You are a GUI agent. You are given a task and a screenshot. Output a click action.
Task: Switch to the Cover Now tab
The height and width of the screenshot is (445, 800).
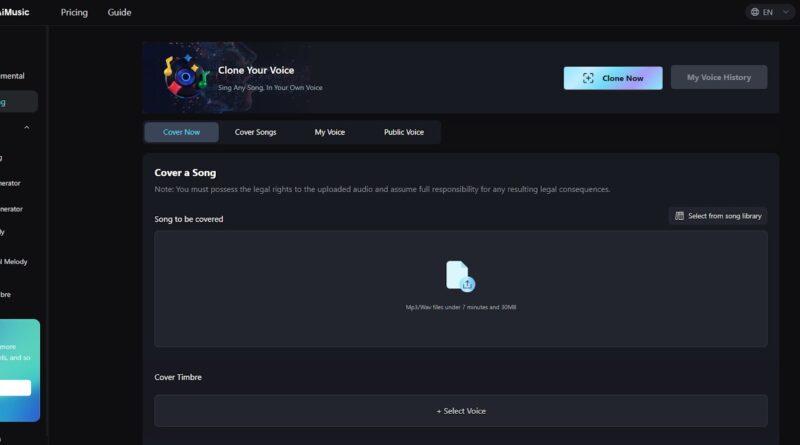pyautogui.click(x=182, y=132)
